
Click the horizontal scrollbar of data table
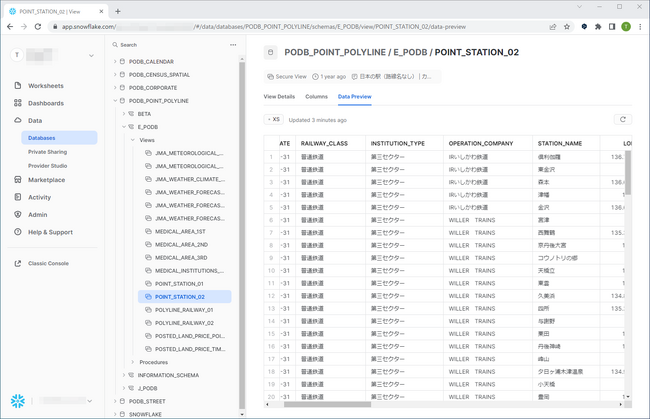pos(327,404)
